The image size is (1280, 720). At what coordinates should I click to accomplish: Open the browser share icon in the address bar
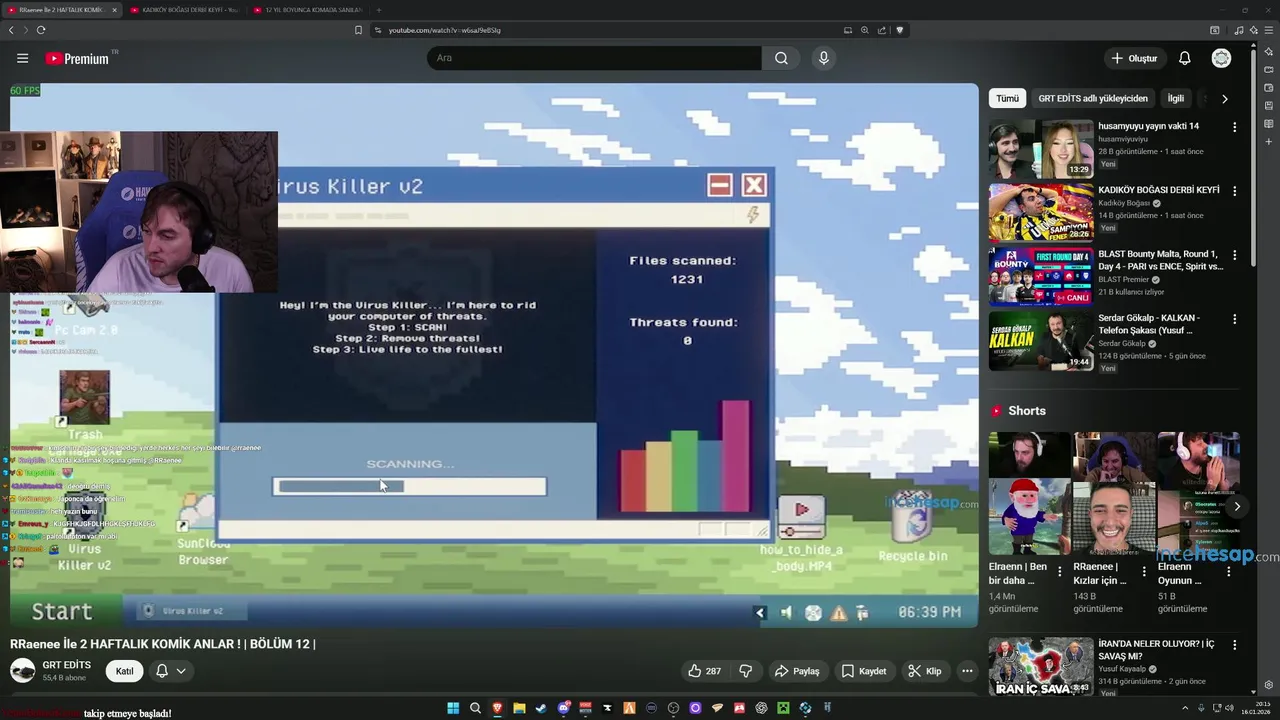coord(881,30)
